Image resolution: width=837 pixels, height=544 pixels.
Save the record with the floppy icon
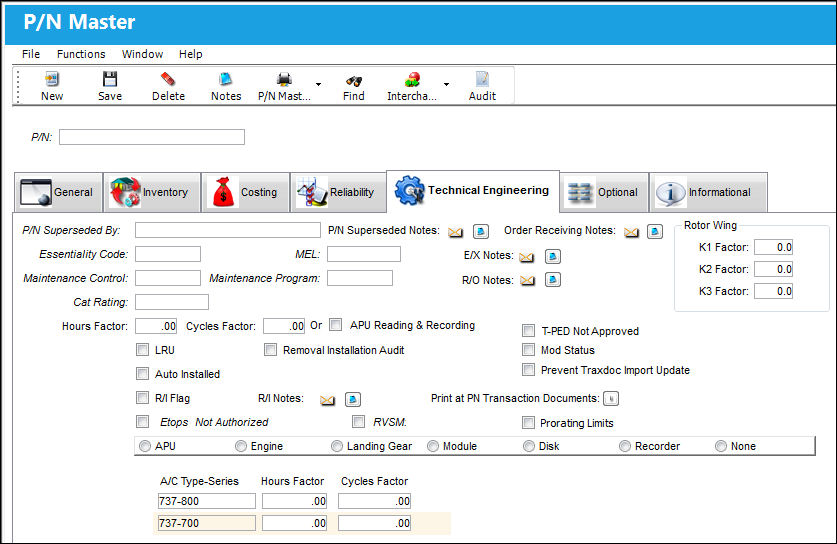point(110,79)
